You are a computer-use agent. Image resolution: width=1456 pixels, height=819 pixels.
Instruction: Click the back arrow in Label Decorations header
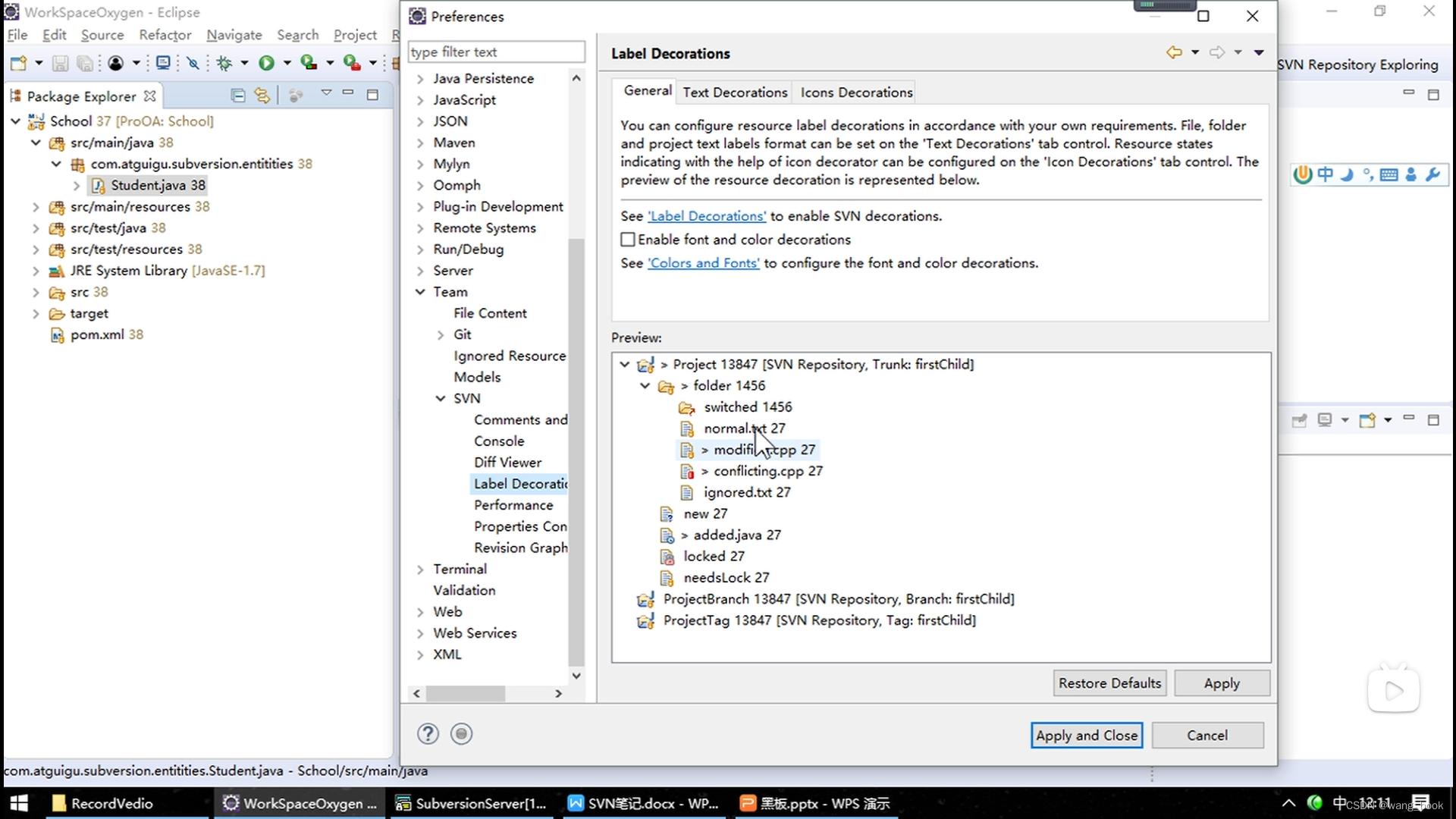(x=1174, y=52)
